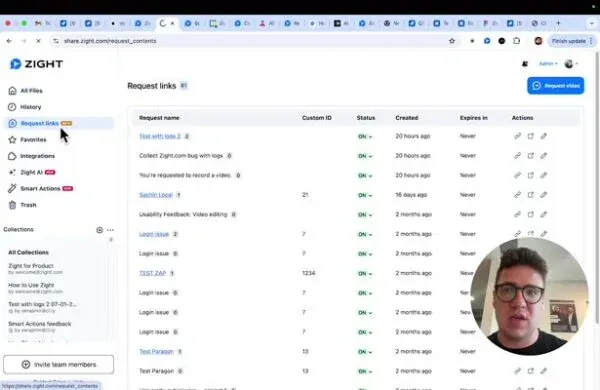Open Zight for Product collection
Image resolution: width=600 pixels, height=390 pixels.
coord(35,269)
